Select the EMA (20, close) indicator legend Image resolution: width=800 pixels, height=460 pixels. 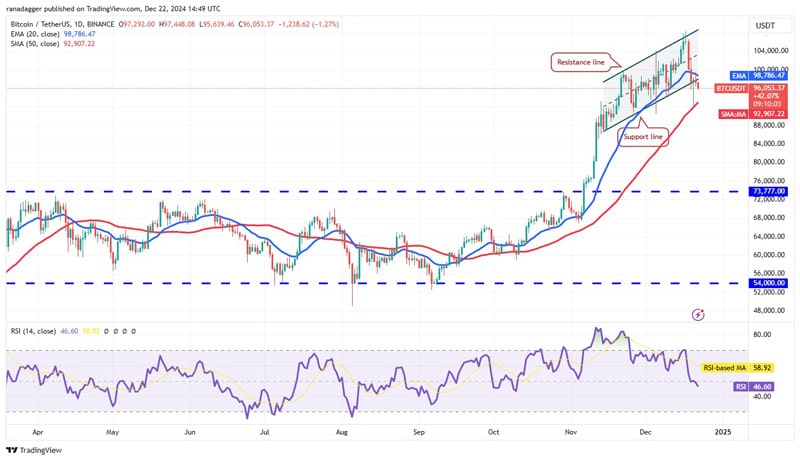(x=53, y=34)
